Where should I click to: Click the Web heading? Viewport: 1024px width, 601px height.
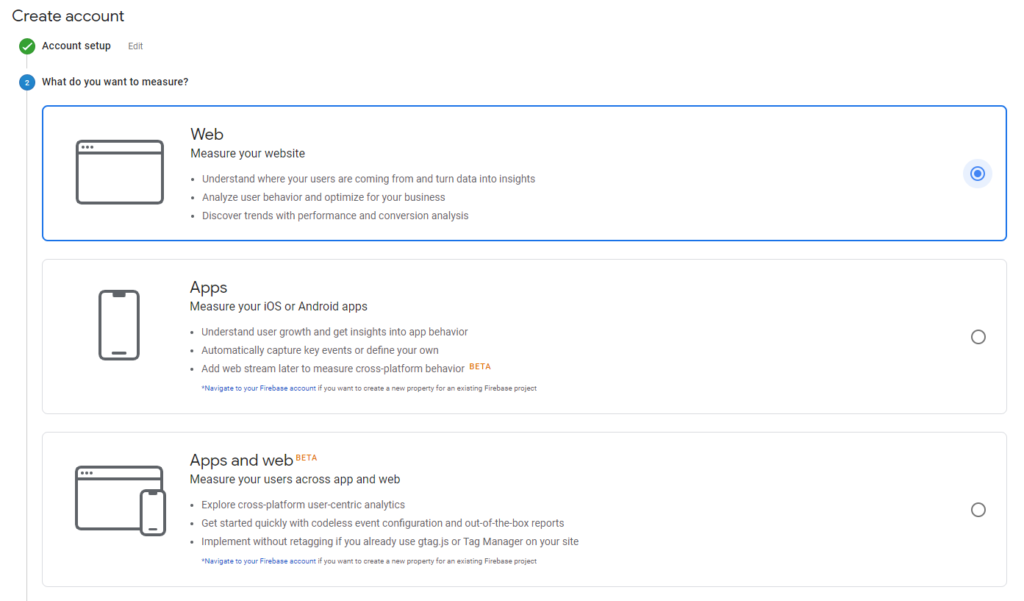tap(207, 134)
